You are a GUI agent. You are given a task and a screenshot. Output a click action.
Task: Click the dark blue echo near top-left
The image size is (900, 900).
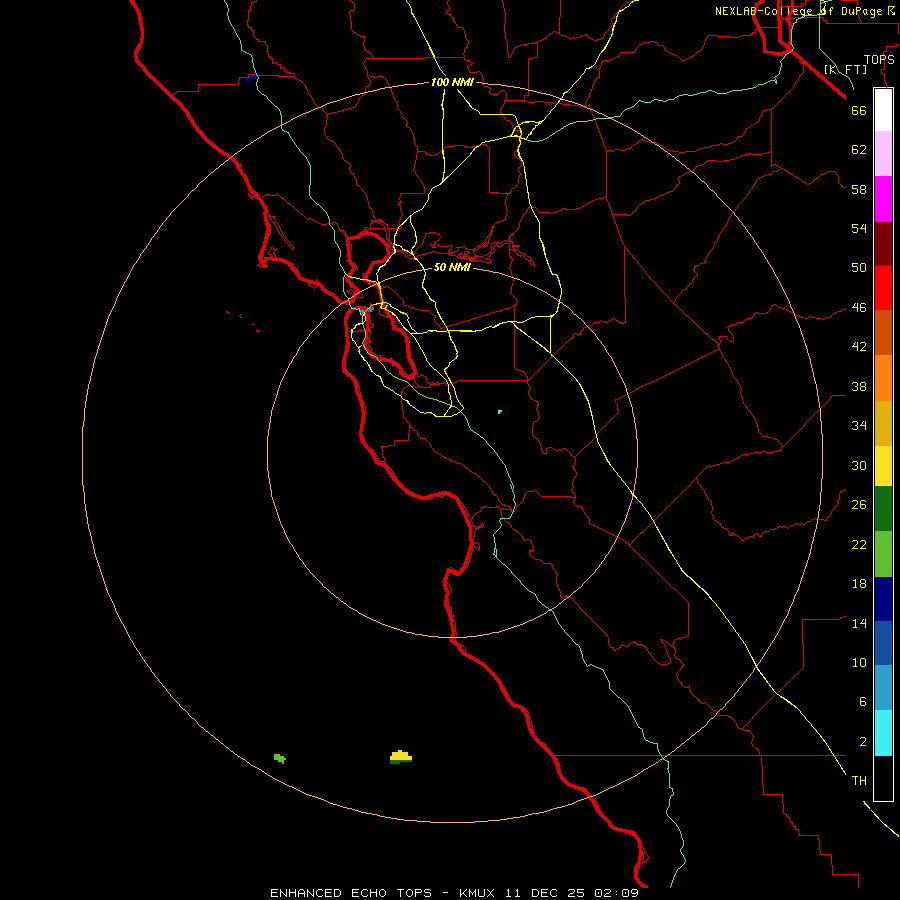click(251, 77)
